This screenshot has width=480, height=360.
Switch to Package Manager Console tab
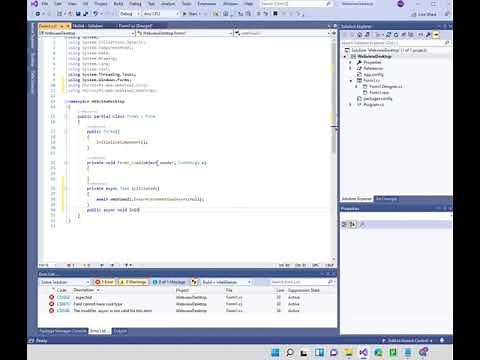point(63,331)
